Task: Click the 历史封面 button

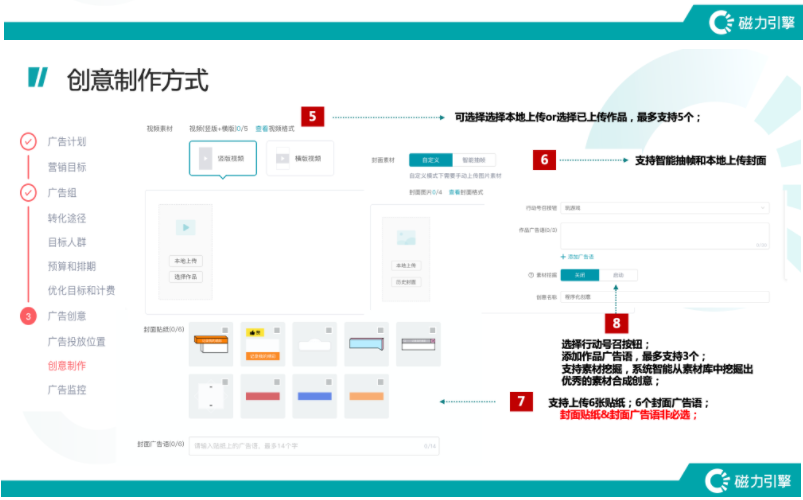Action: 406,282
